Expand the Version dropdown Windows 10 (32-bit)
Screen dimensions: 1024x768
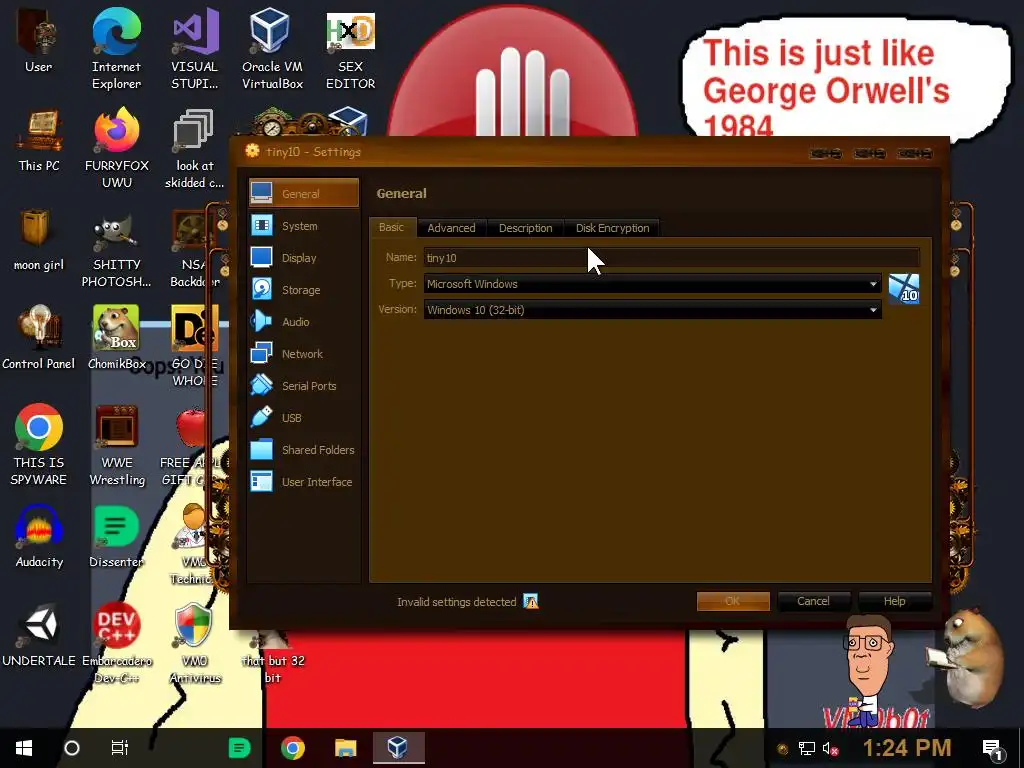click(x=652, y=310)
